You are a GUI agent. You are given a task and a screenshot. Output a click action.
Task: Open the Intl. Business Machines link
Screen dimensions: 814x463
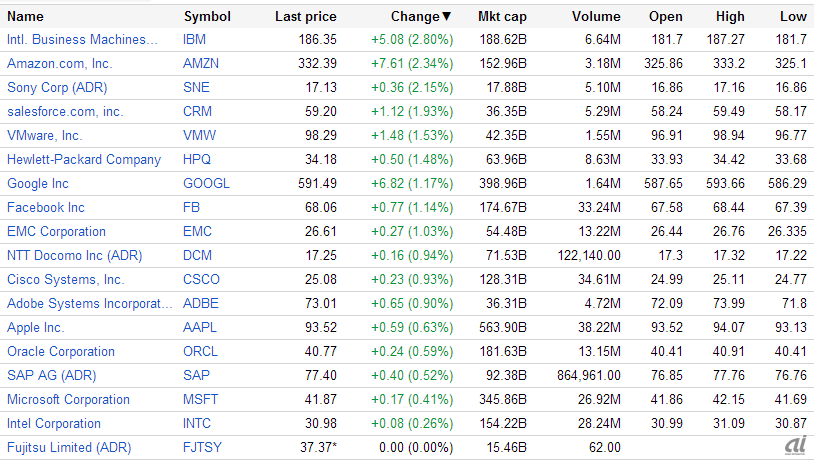pyautogui.click(x=82, y=40)
